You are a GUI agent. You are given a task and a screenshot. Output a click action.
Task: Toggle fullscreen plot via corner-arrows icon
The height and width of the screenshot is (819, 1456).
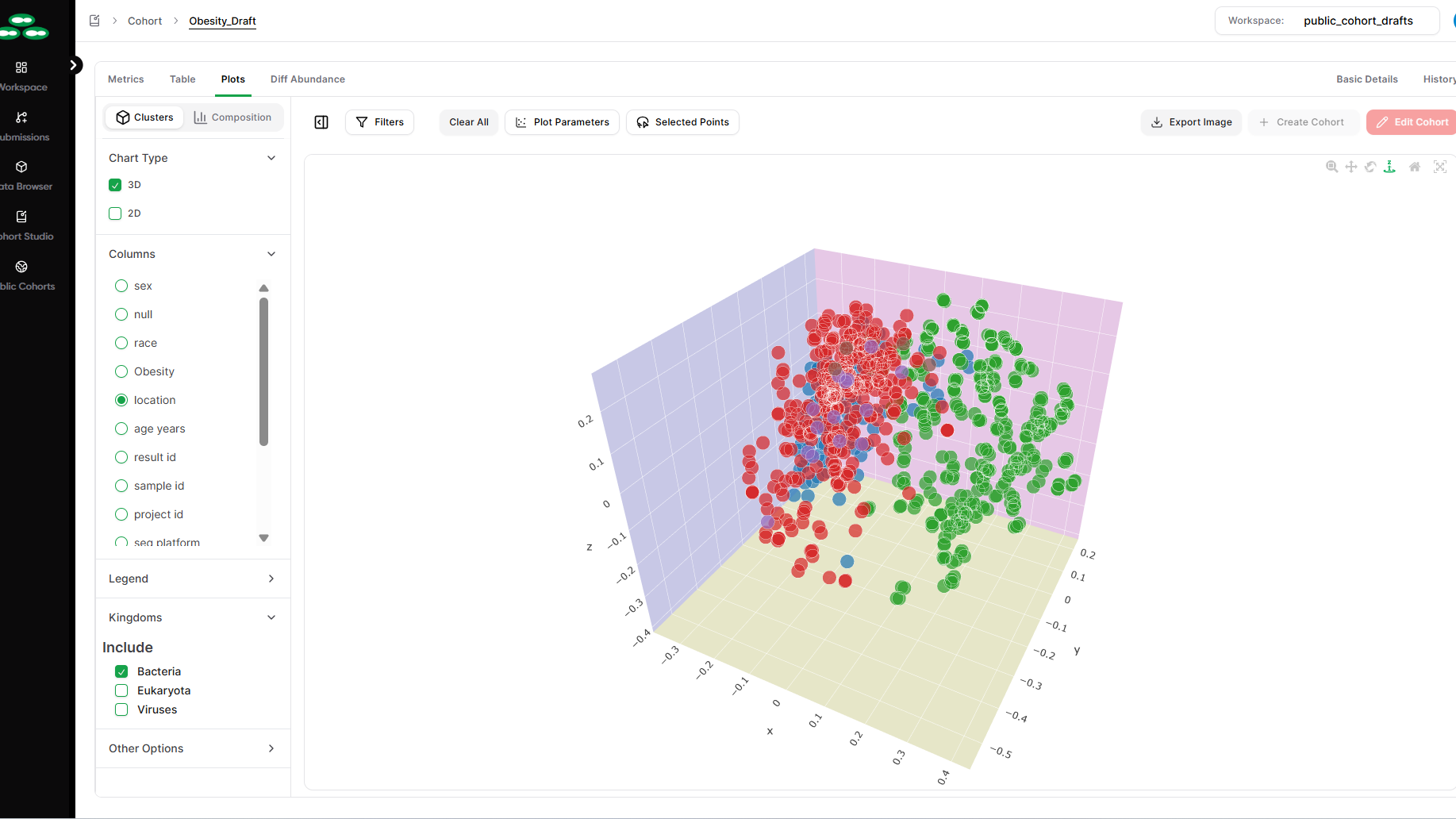[x=1440, y=167]
